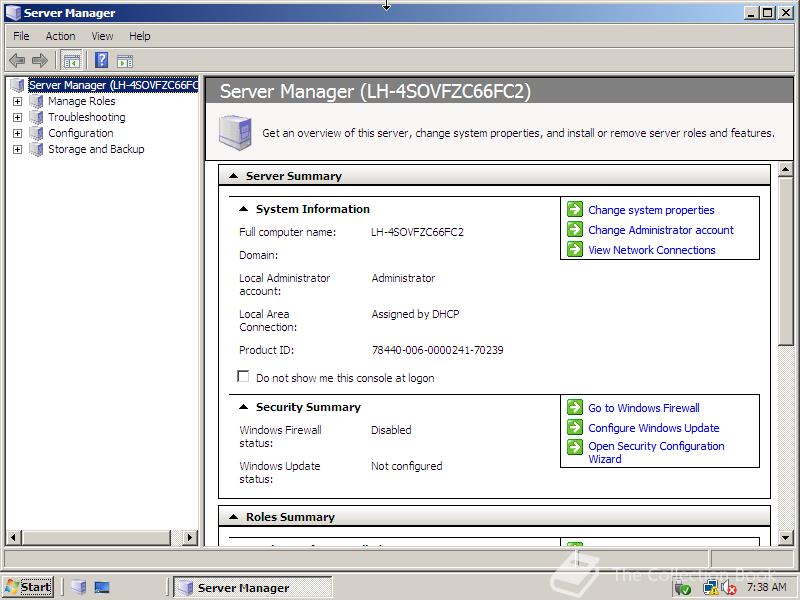800x600 pixels.
Task: Click the Storage and Backup node icon
Action: [36, 149]
